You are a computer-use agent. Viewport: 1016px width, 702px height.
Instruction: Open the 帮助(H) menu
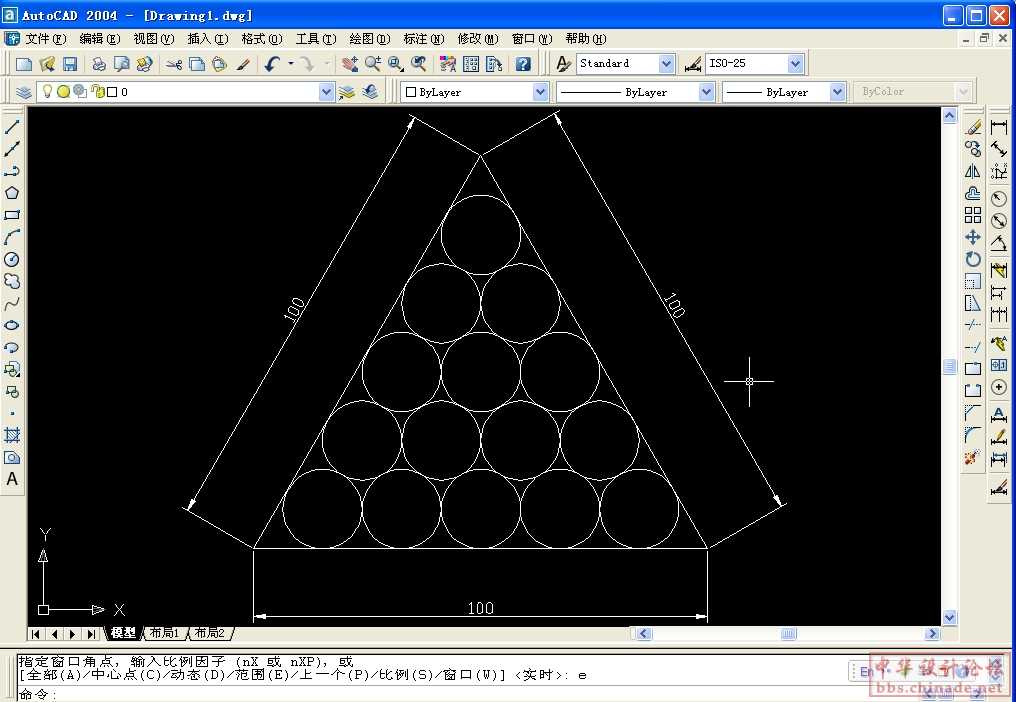[x=586, y=39]
